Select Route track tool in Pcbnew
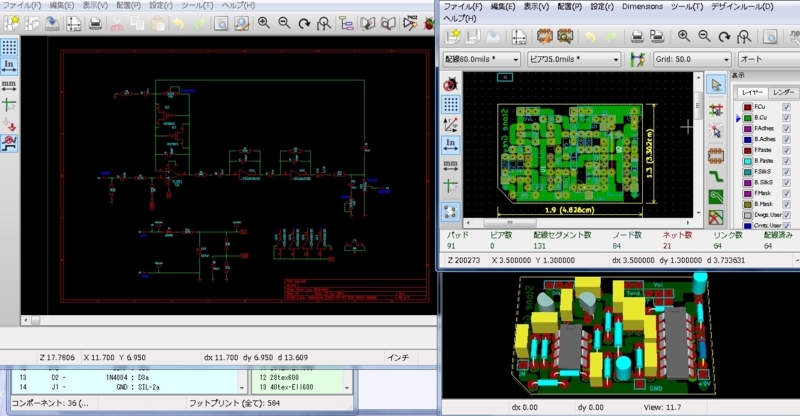Viewport: 800px width, 416px height. coord(716,177)
